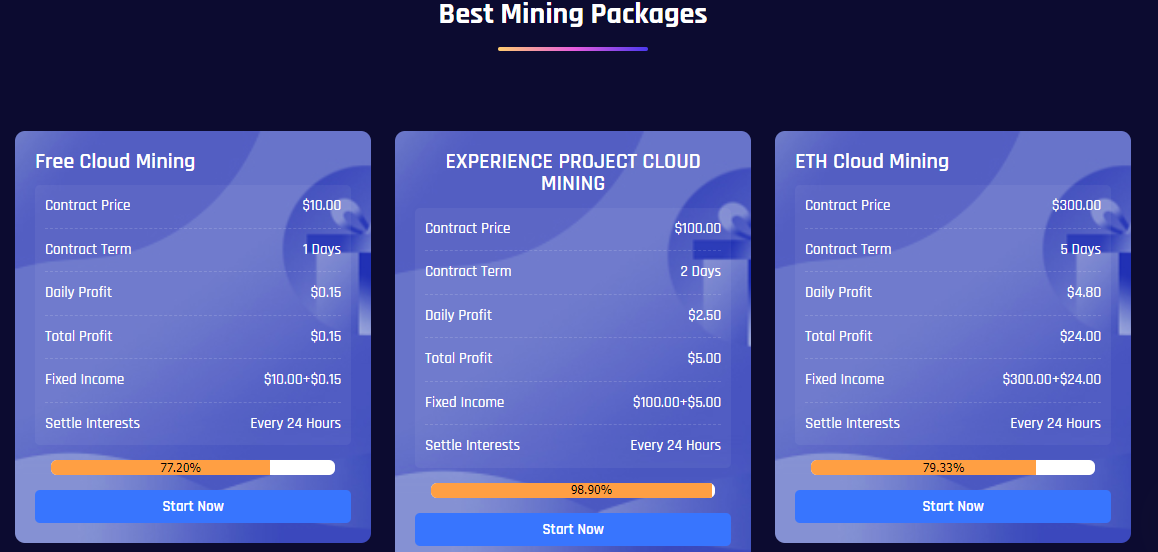Click the $100.00 contract price value

click(x=697, y=228)
